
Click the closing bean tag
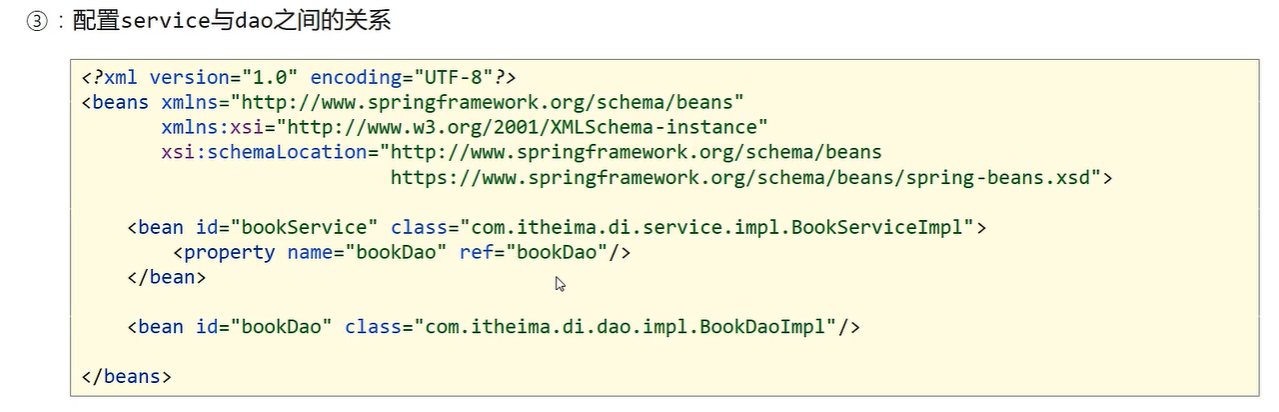166,277
